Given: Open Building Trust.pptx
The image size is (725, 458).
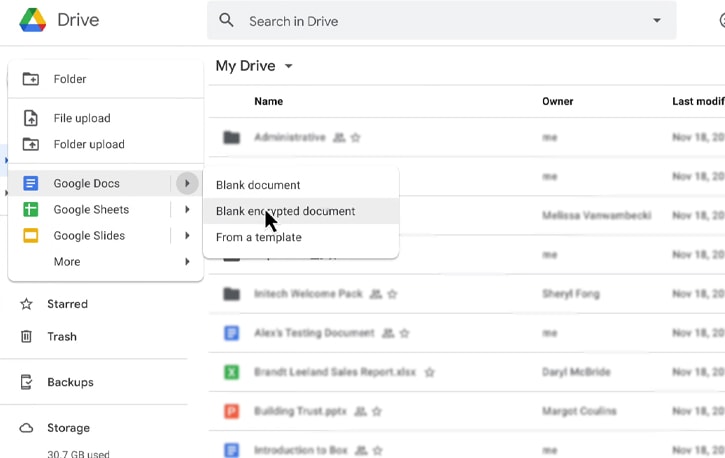Looking at the screenshot, I should (x=300, y=411).
